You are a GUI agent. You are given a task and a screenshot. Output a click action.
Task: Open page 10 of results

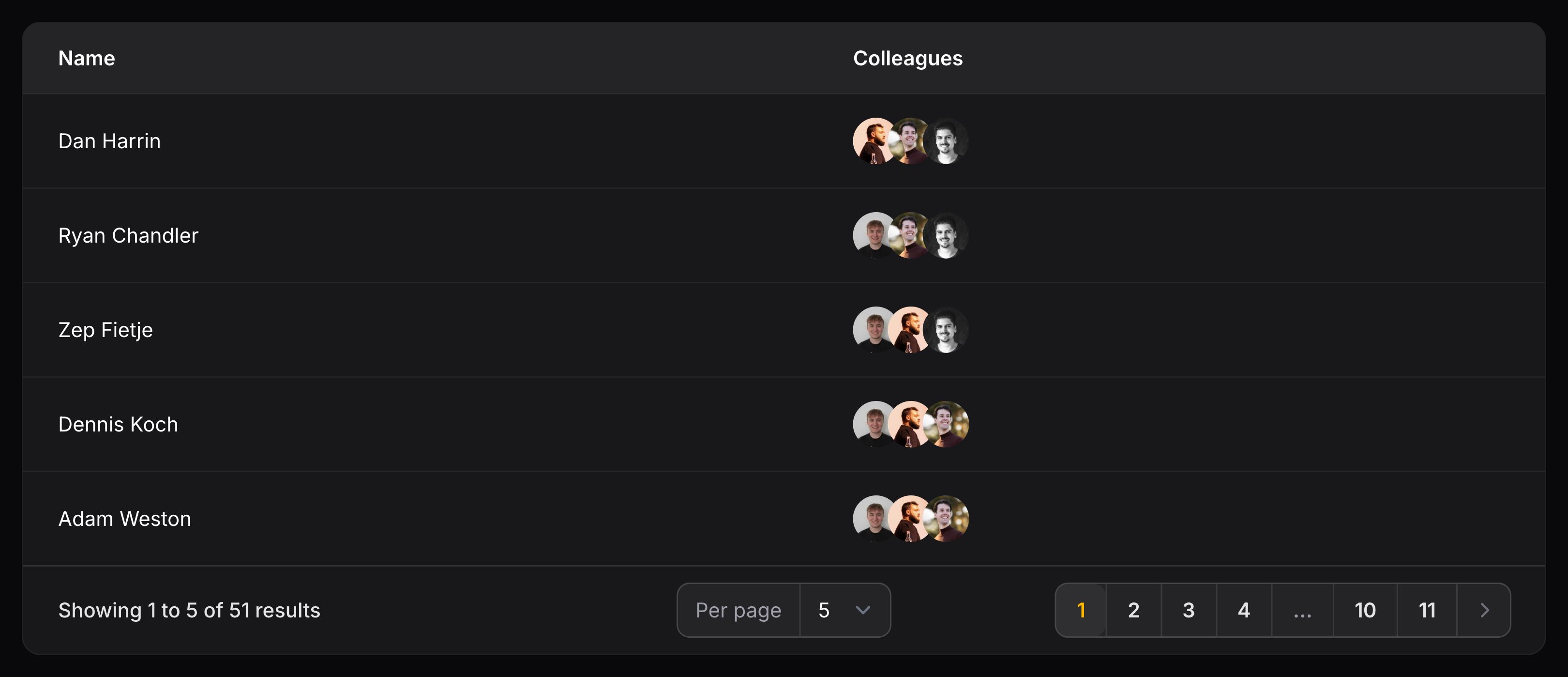click(1365, 610)
